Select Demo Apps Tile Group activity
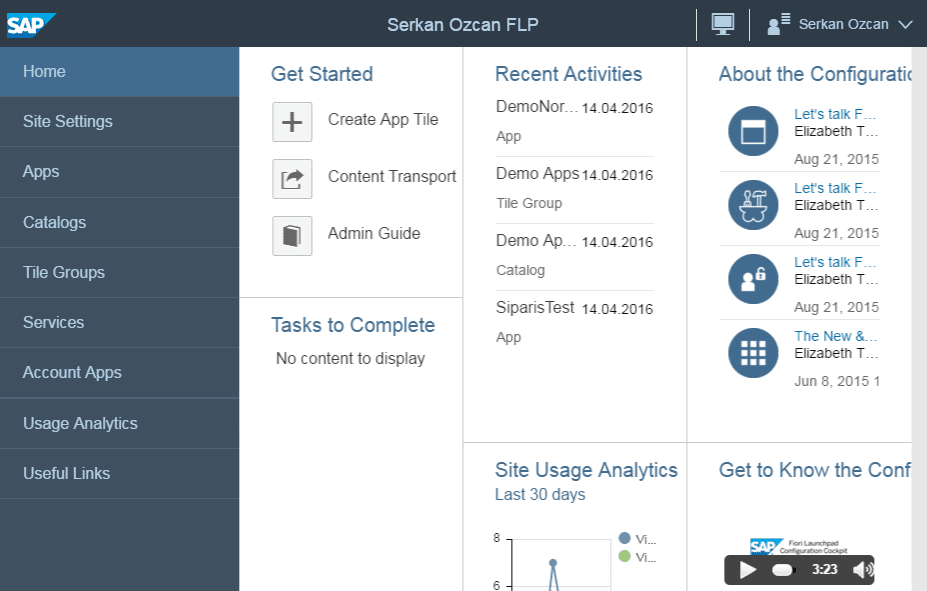927x591 pixels. pos(575,190)
